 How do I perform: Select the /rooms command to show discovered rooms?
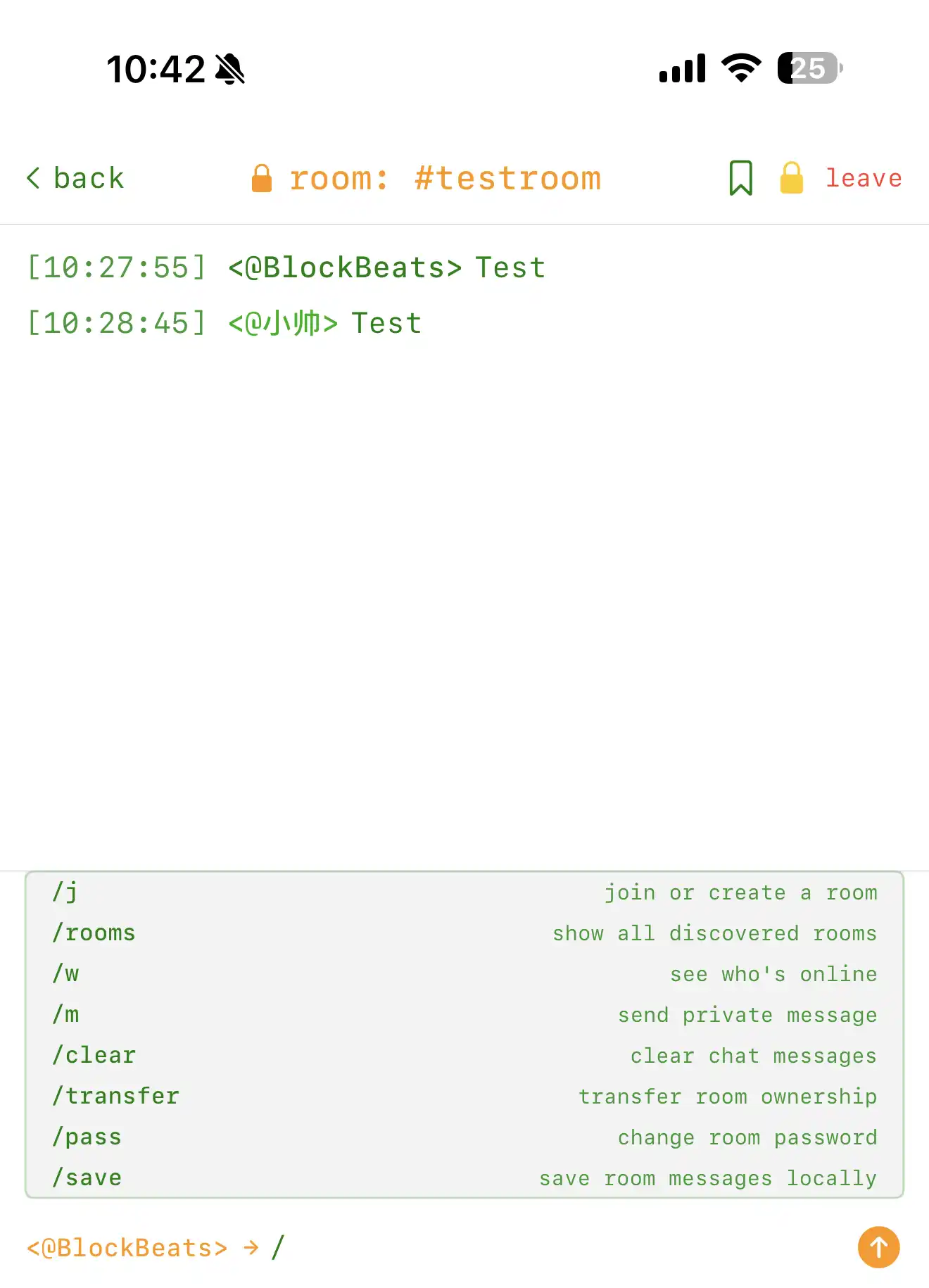coord(94,932)
